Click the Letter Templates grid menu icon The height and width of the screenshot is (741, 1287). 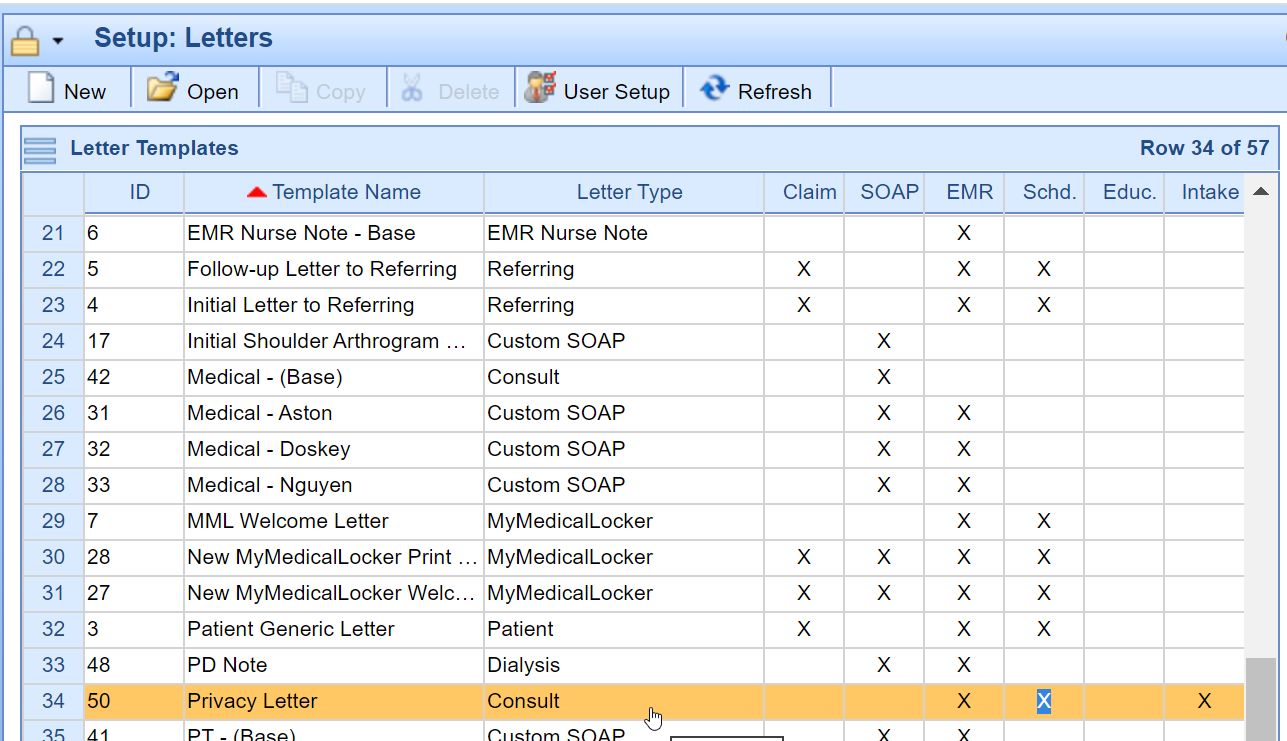point(40,149)
